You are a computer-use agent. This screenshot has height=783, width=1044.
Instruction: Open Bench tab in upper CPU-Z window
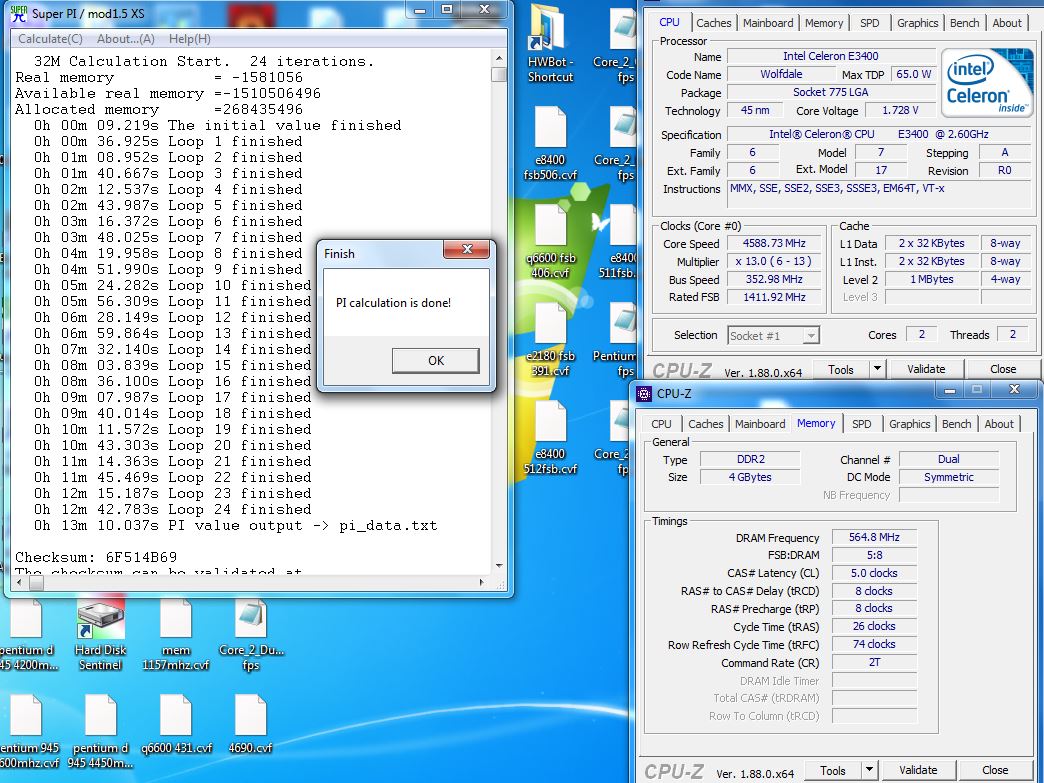[x=964, y=23]
